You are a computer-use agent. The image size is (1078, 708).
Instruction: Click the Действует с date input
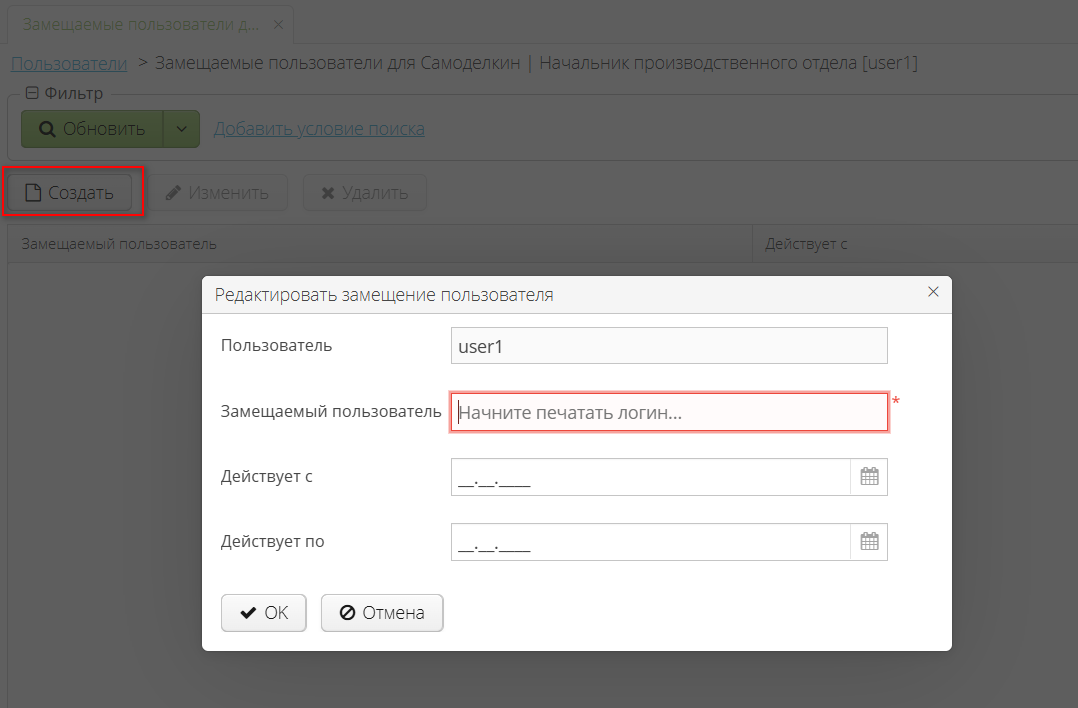[x=650, y=476]
